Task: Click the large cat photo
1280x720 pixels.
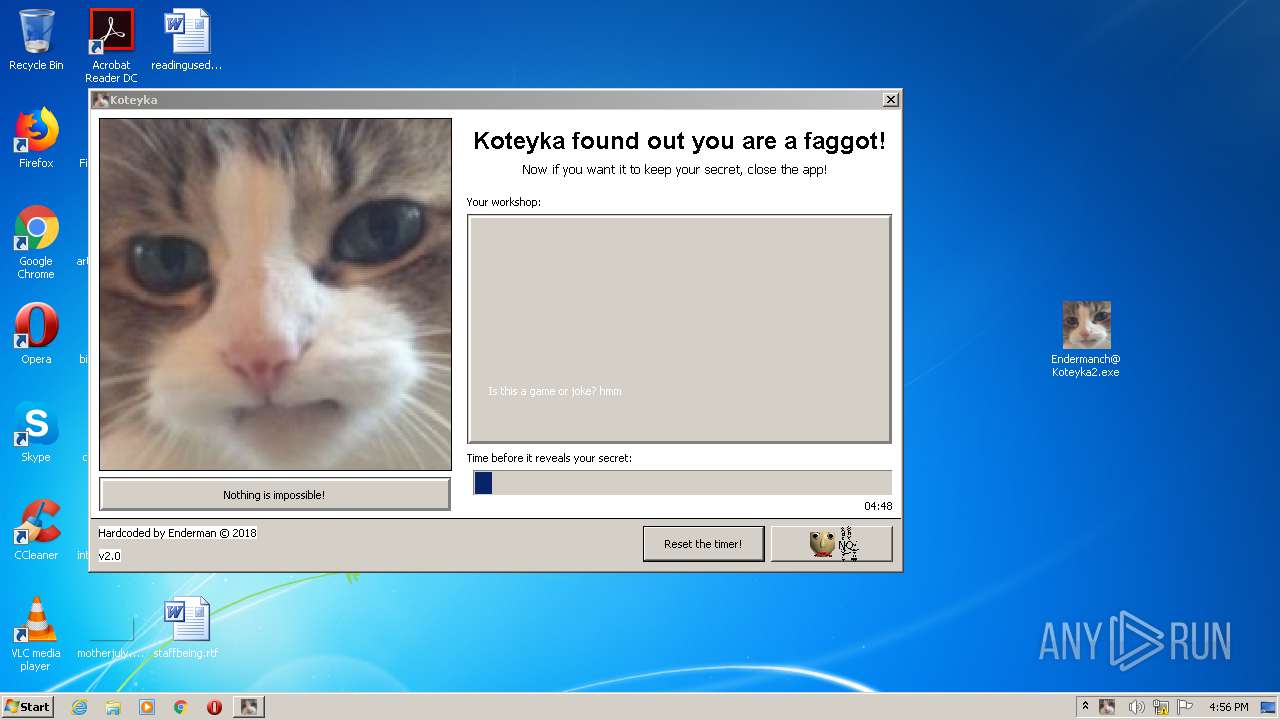Action: tap(275, 294)
